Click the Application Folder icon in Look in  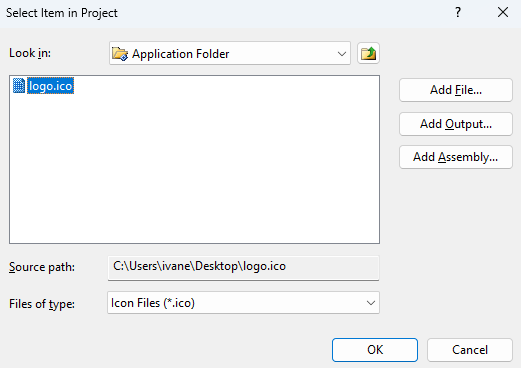[x=120, y=53]
